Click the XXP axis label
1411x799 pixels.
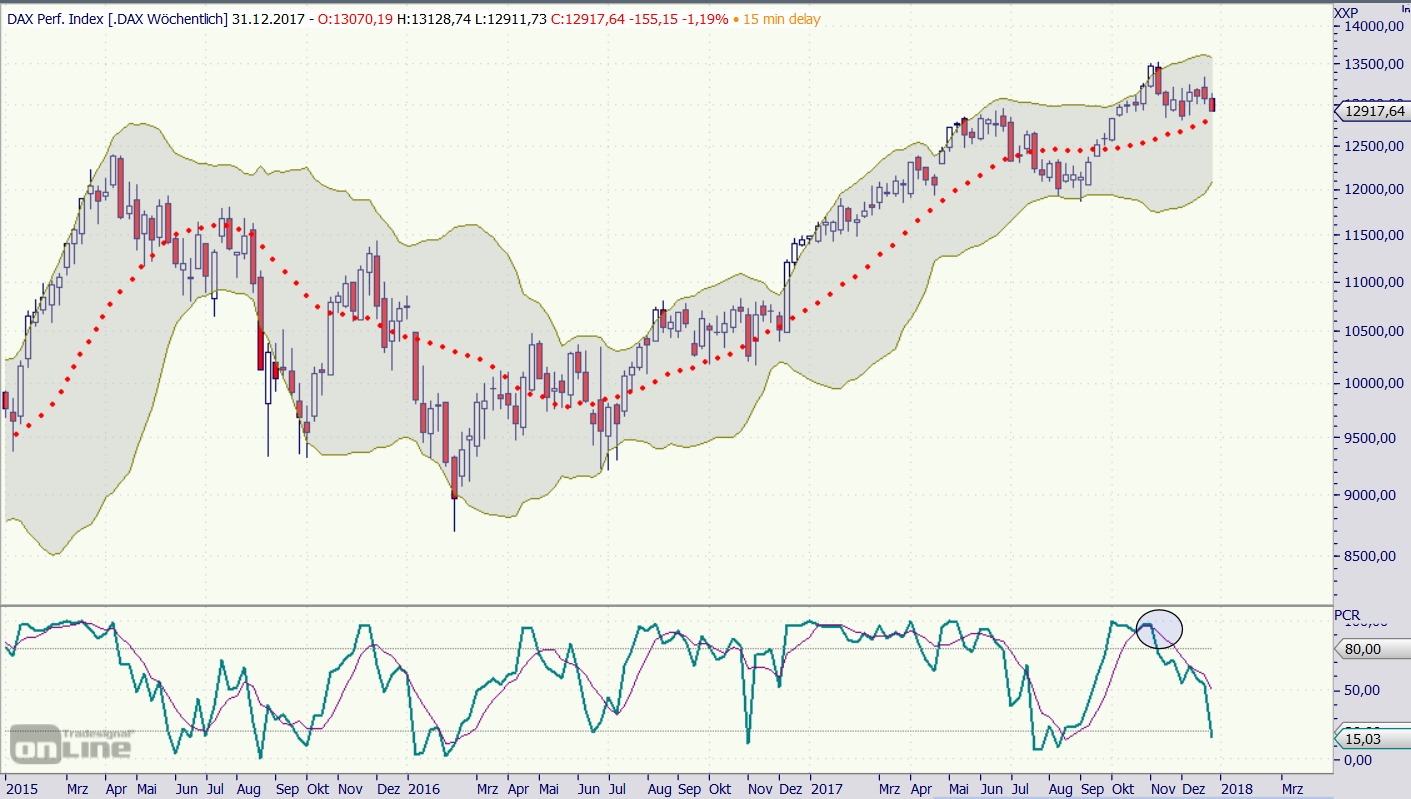pos(1346,12)
